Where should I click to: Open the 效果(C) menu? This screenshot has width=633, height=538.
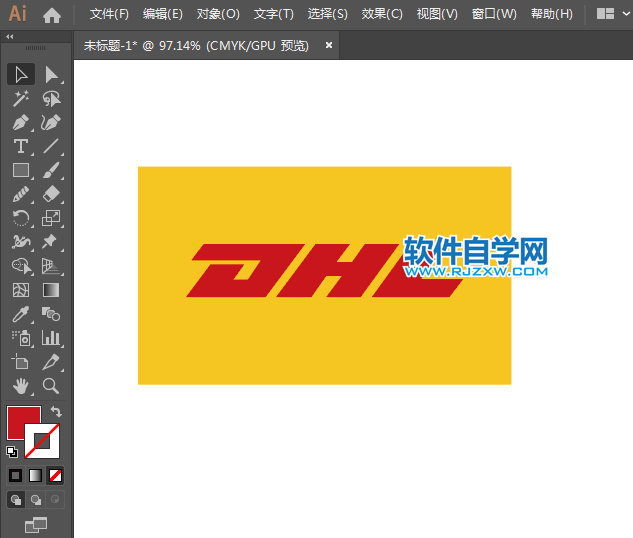point(382,14)
